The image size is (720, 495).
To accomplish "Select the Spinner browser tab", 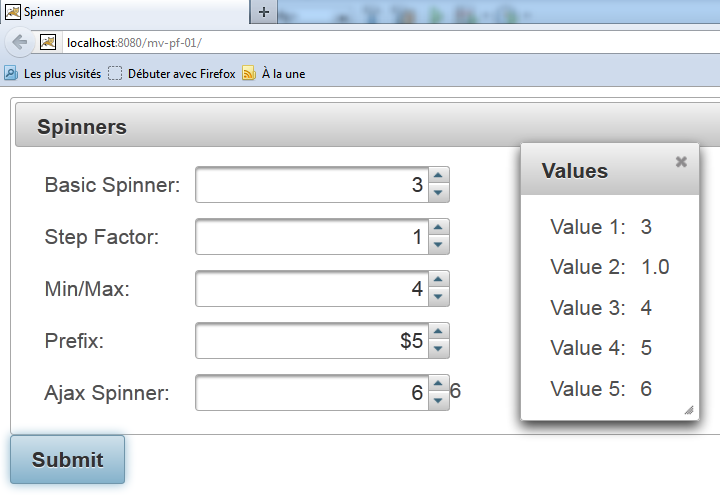I will [120, 12].
